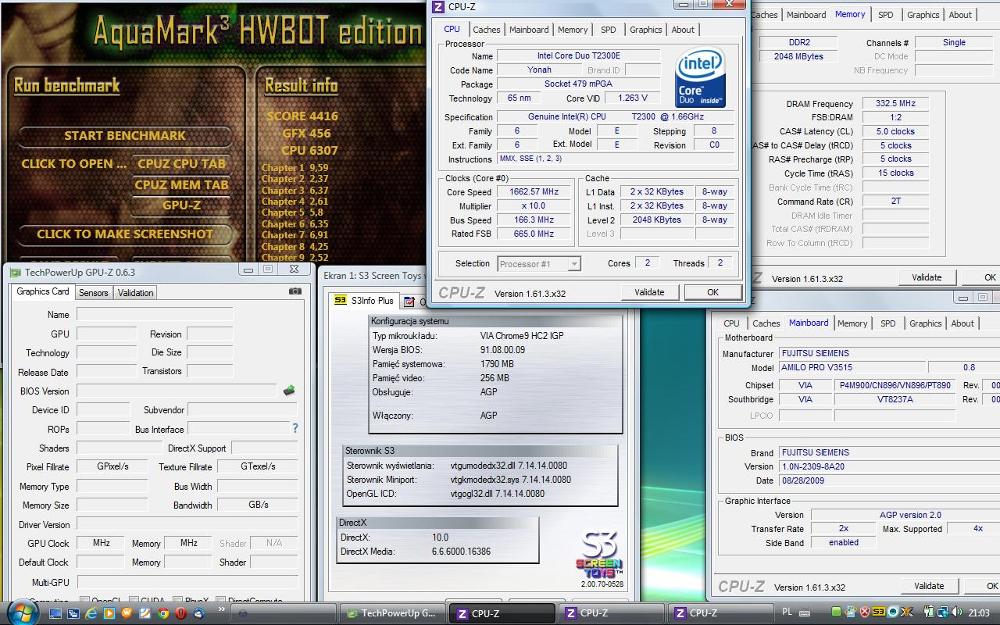Image resolution: width=1000 pixels, height=625 pixels.
Task: Click the blue cloud quick launch icon
Action: click(199, 614)
